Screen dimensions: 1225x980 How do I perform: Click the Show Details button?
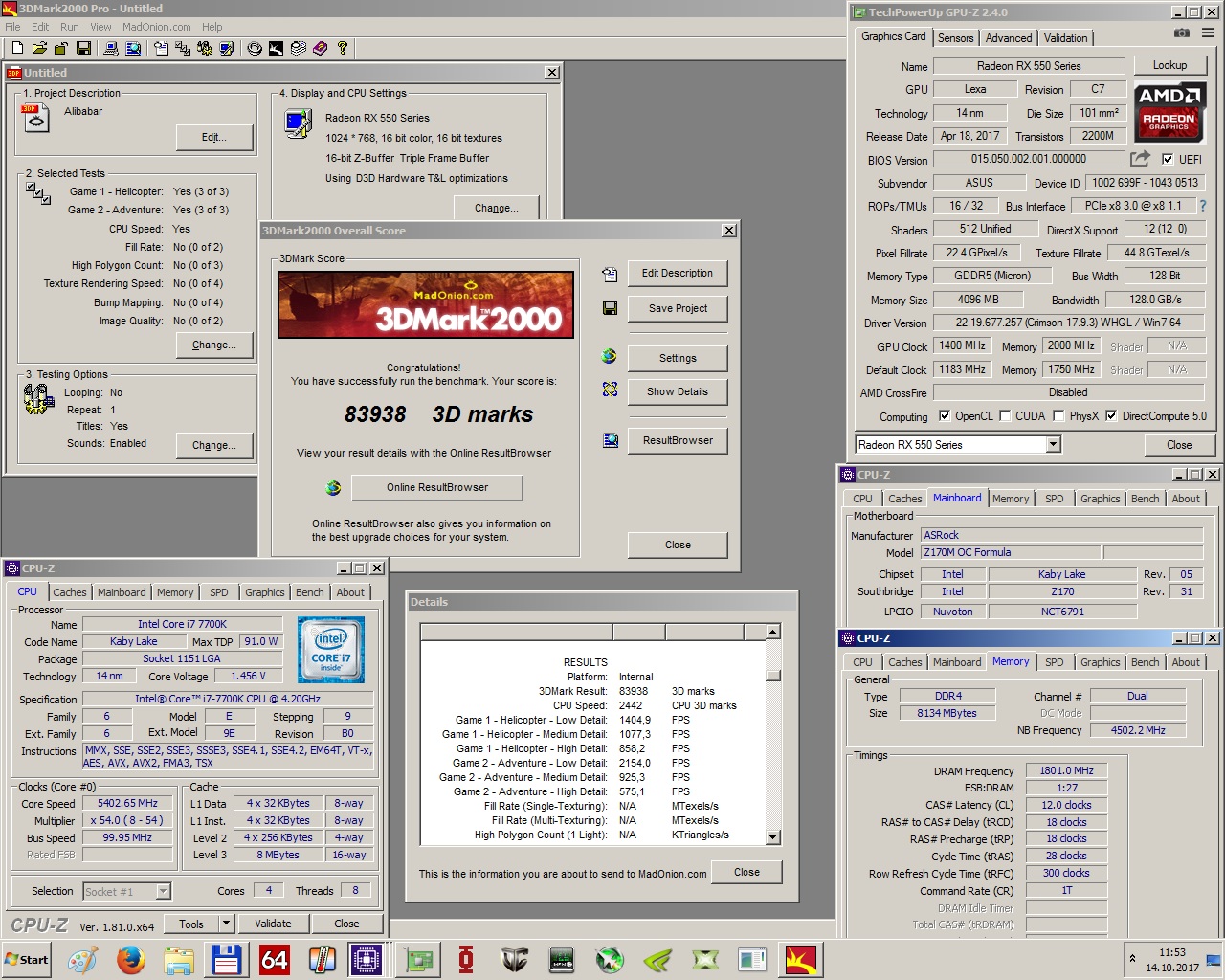tap(678, 391)
